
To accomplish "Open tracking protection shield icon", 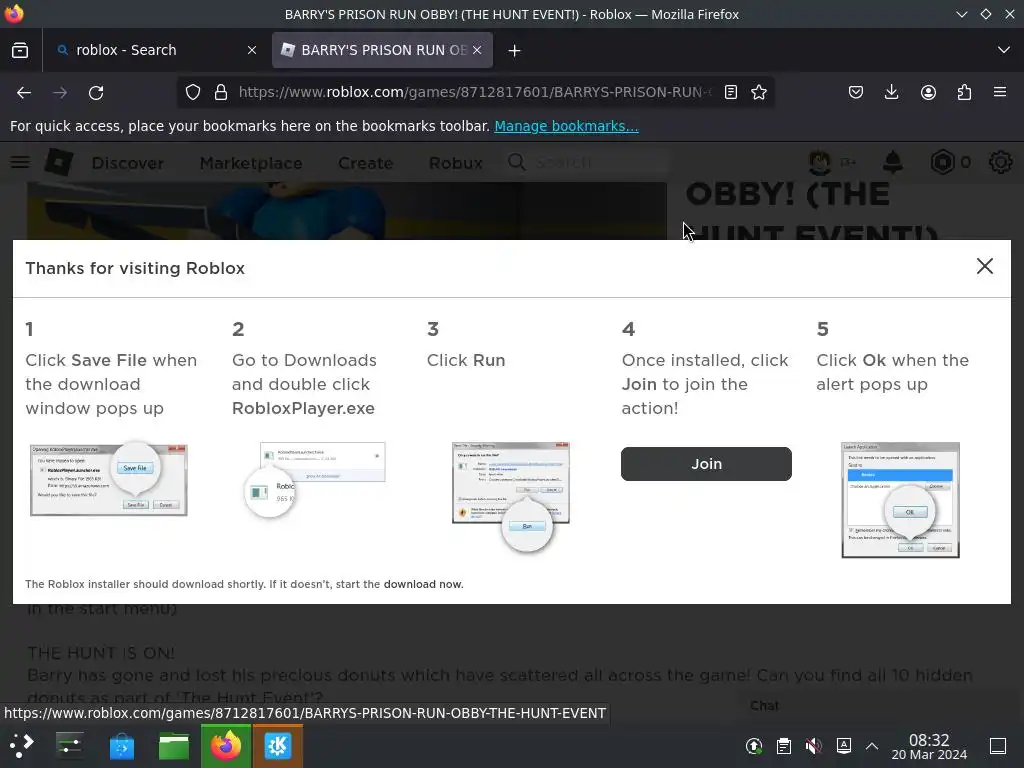I will click(193, 93).
